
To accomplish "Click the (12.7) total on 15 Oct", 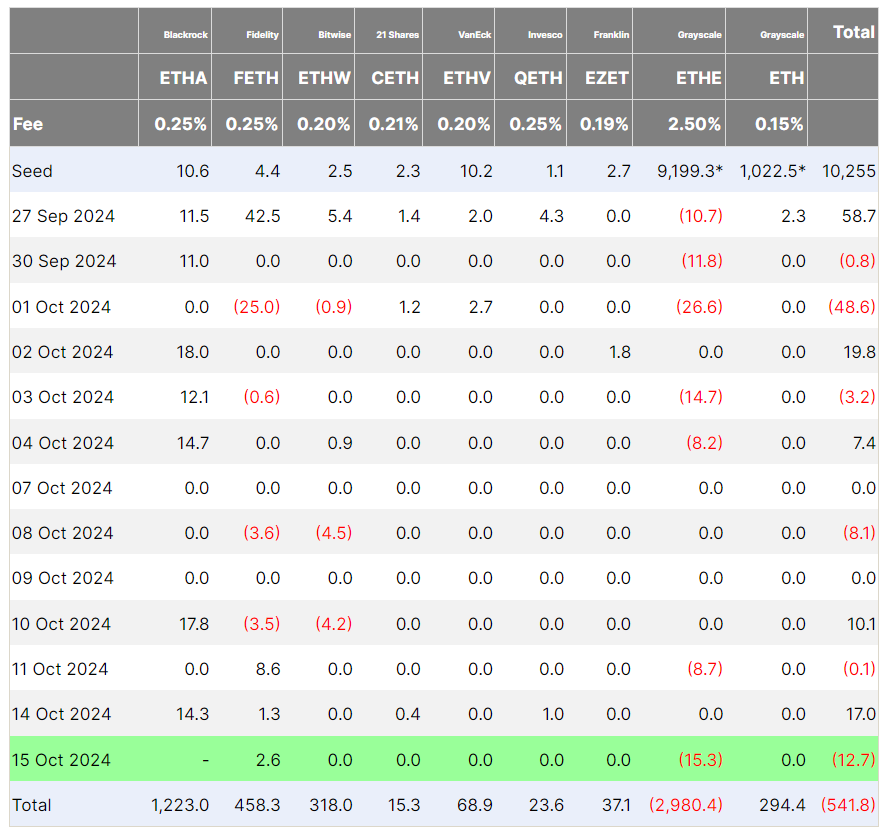I will point(855,759).
